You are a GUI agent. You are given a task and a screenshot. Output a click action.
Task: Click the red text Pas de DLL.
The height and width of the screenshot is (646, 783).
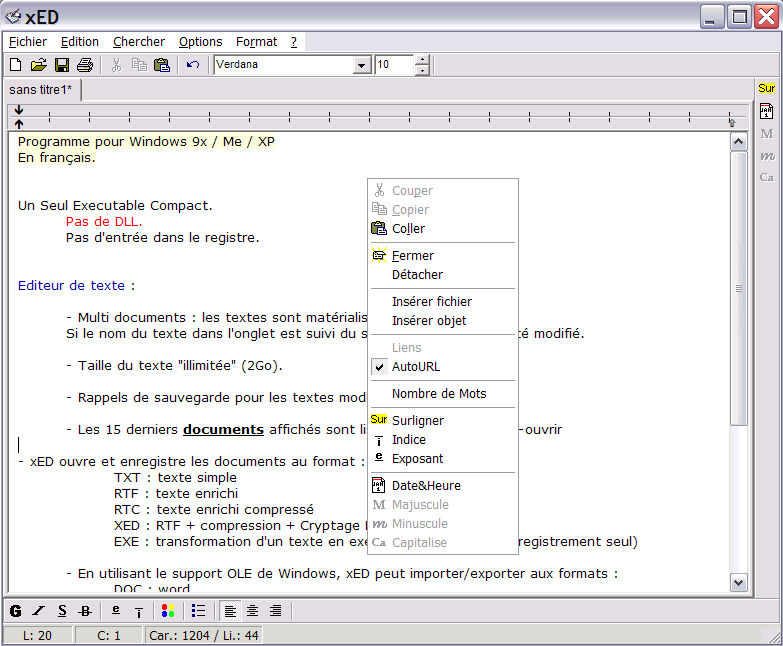pos(104,222)
